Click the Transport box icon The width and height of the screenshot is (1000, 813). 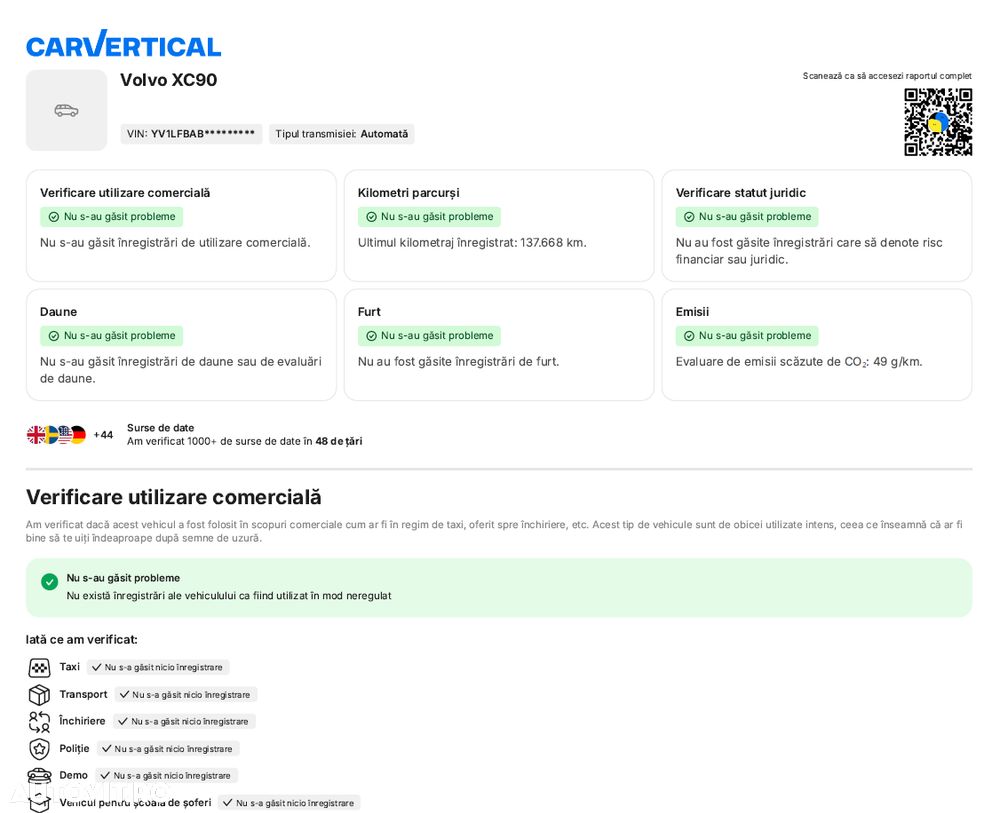[x=40, y=694]
